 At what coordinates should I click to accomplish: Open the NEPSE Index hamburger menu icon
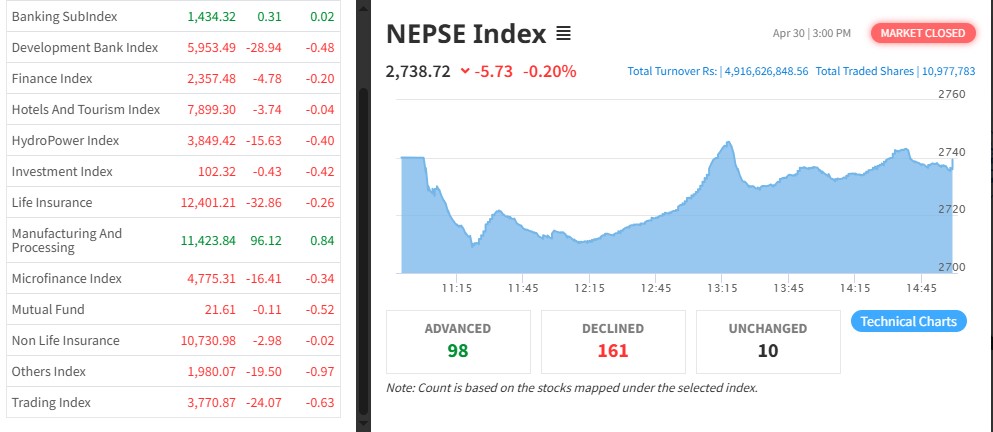(563, 34)
